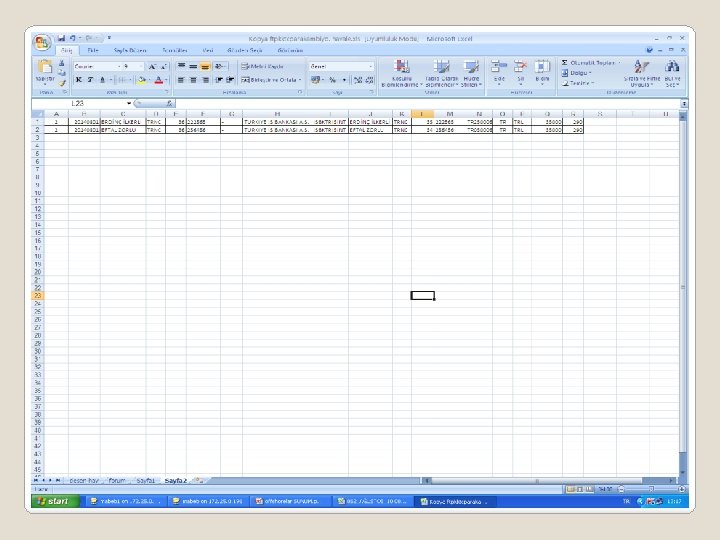Image resolution: width=720 pixels, height=540 pixels.
Task: Toggle italic formatting button
Action: 90,80
